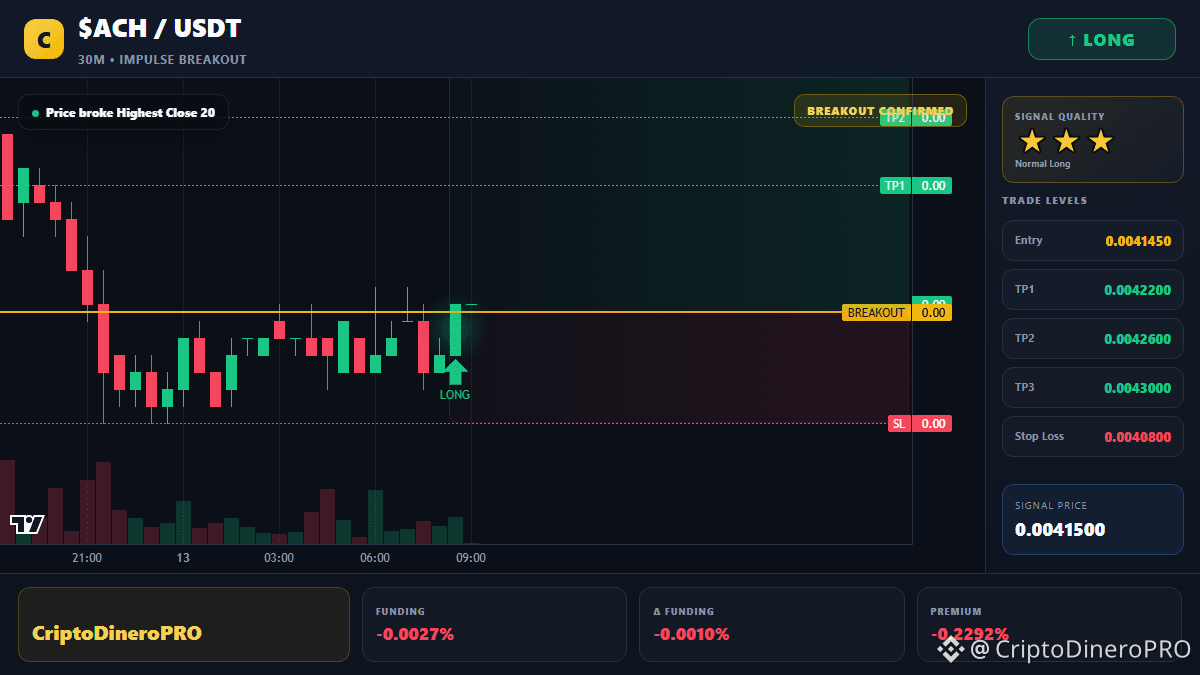
Task: Click the Δ Funding card showing -0.0010%
Action: pos(771,624)
